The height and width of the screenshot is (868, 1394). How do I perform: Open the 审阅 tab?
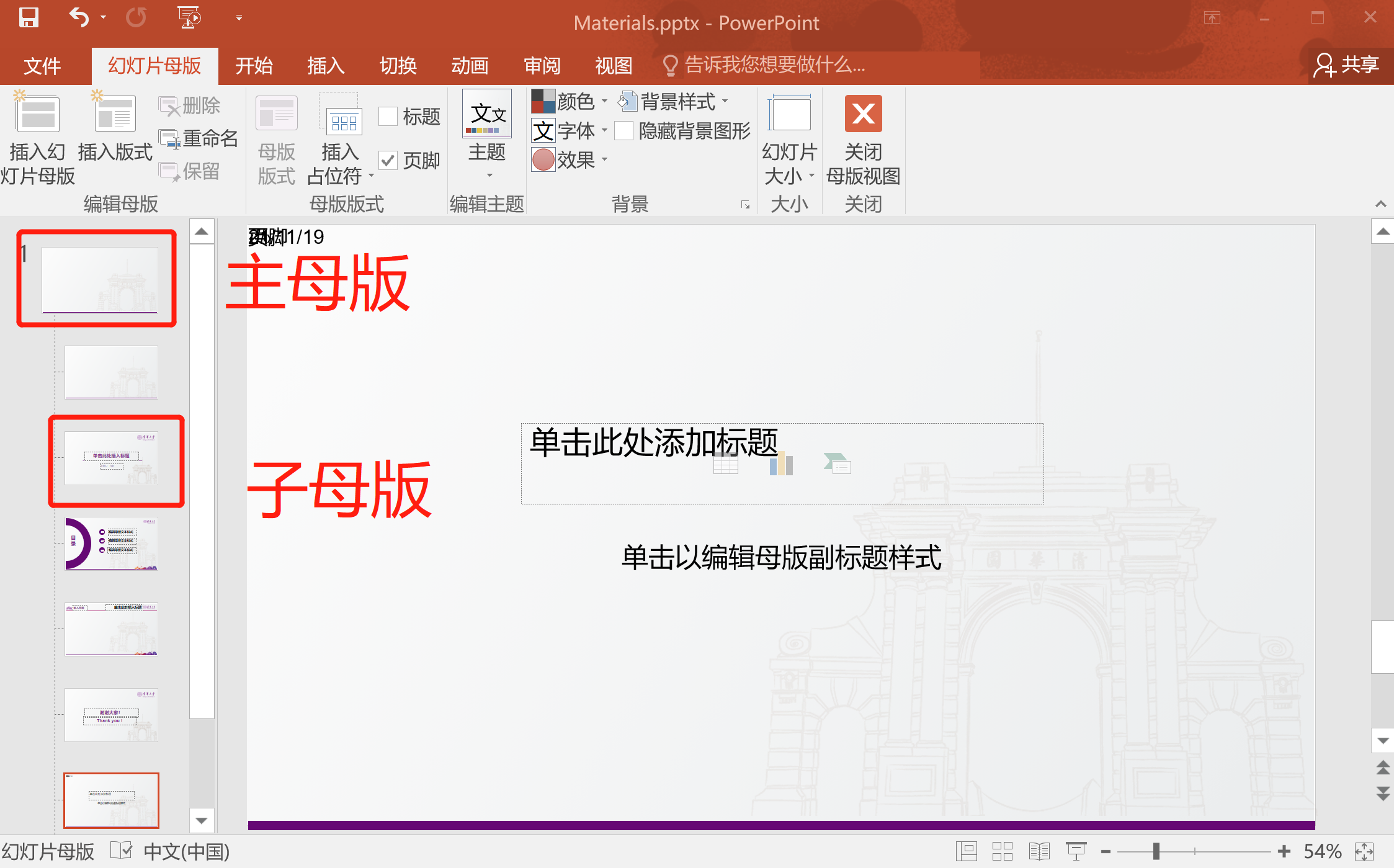tap(542, 65)
